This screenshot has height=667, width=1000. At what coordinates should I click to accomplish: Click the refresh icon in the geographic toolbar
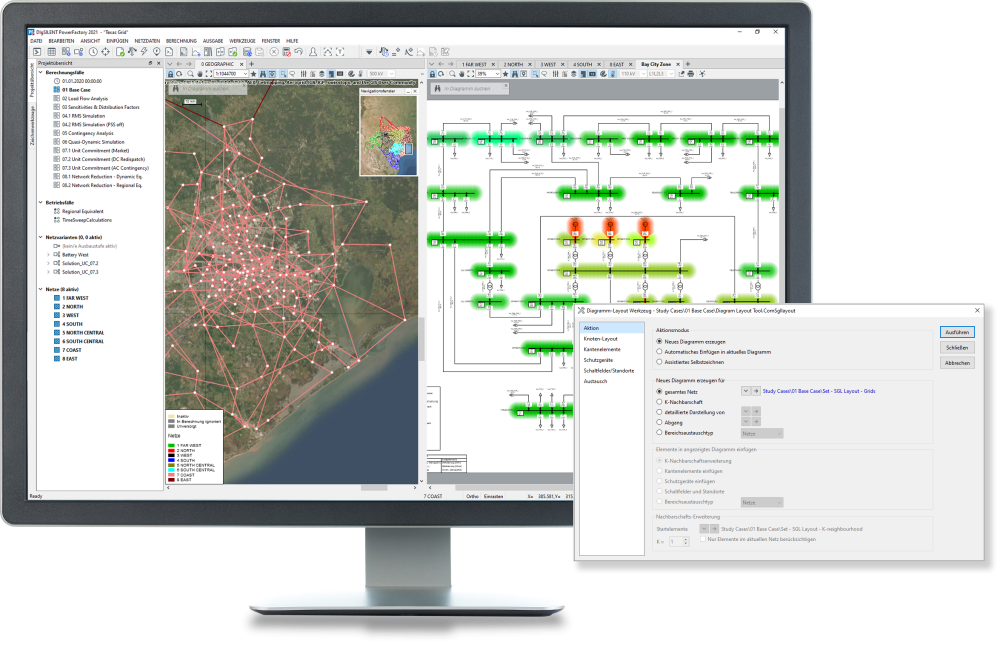pyautogui.click(x=179, y=74)
